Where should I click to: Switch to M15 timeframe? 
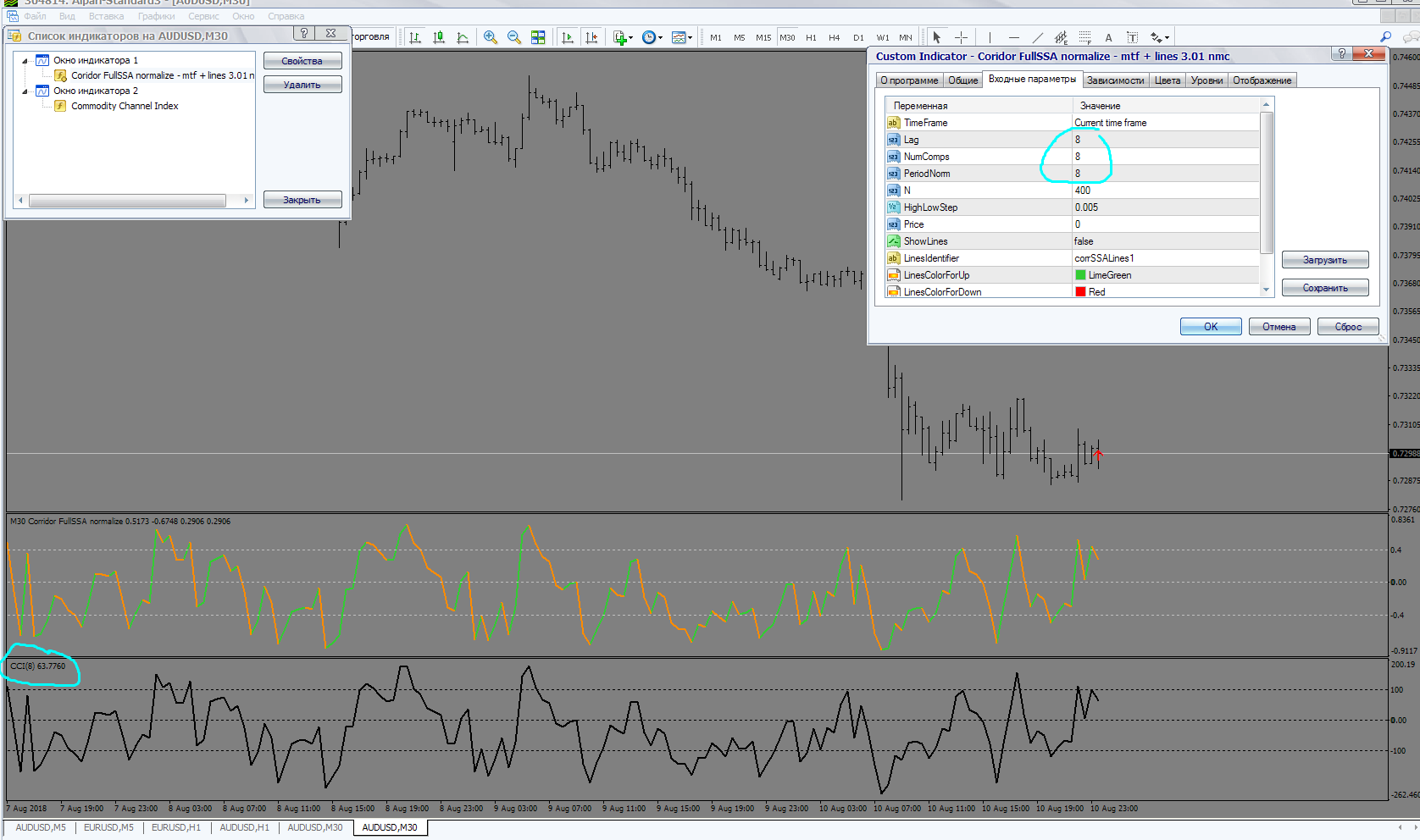coord(763,37)
